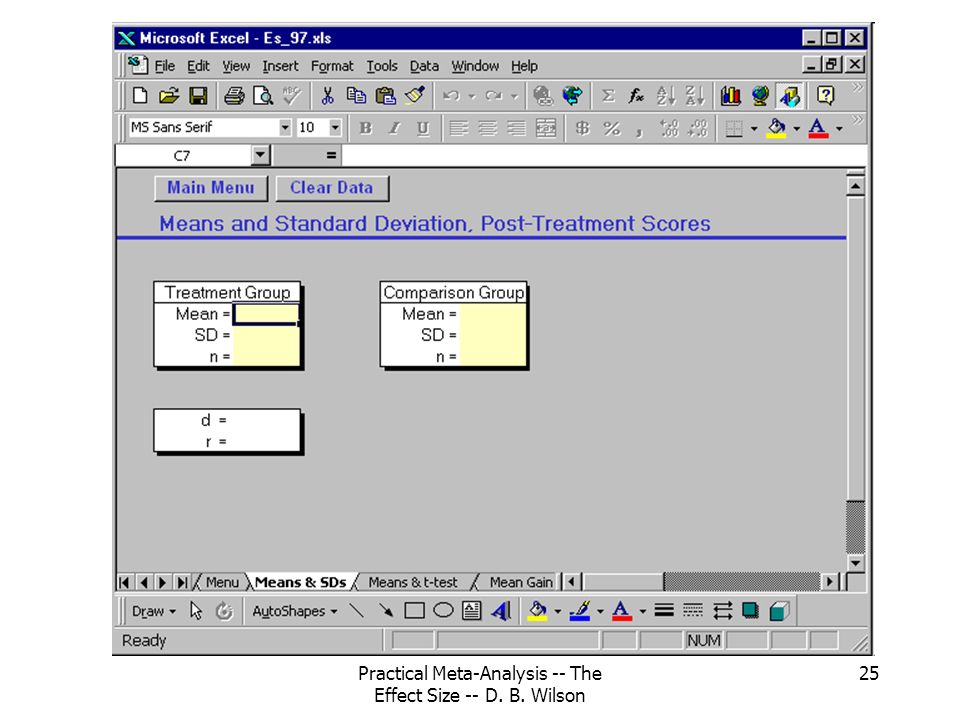Viewport: 960px width, 720px height.
Task: Click the Map globe icon
Action: [760, 96]
